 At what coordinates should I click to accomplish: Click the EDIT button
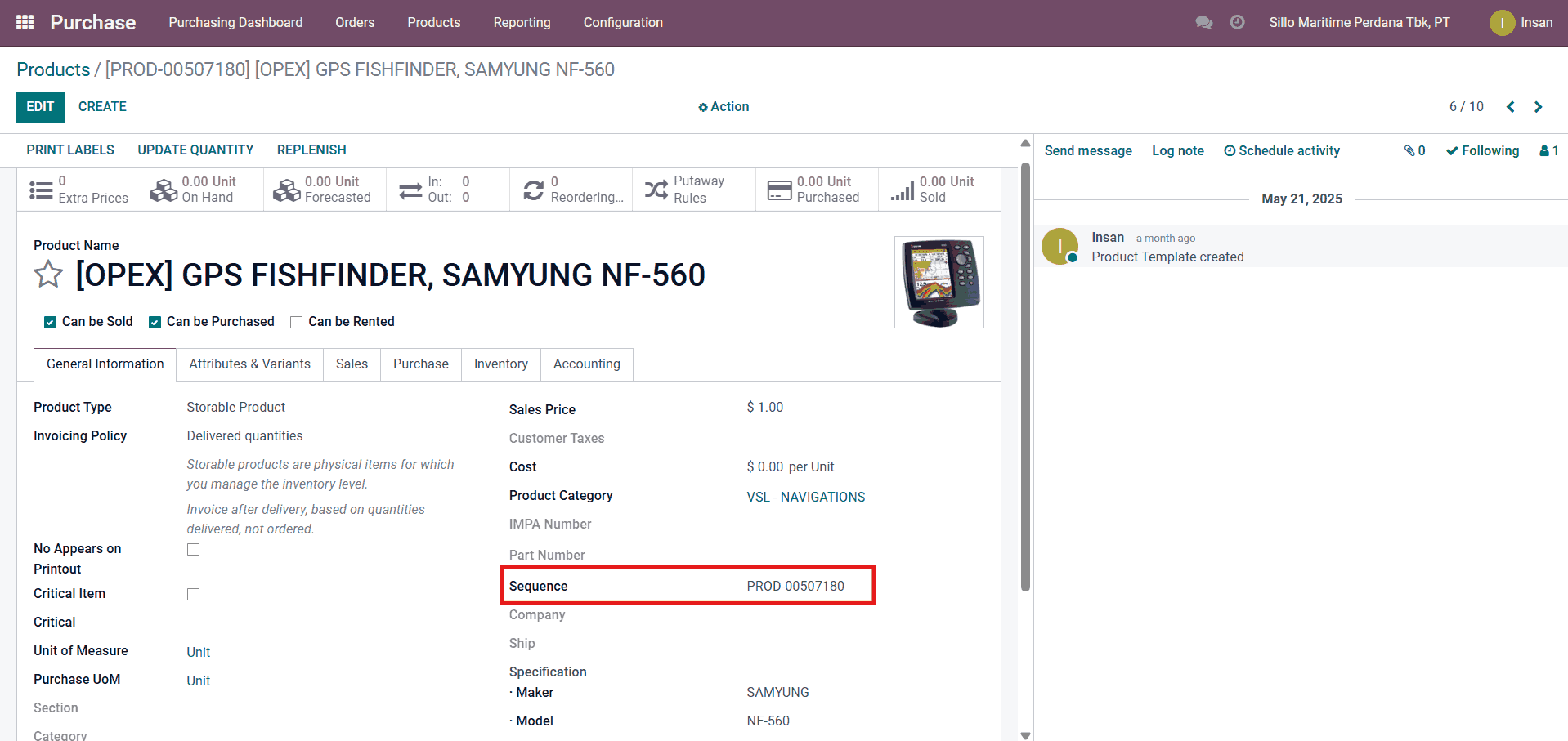pyautogui.click(x=40, y=107)
